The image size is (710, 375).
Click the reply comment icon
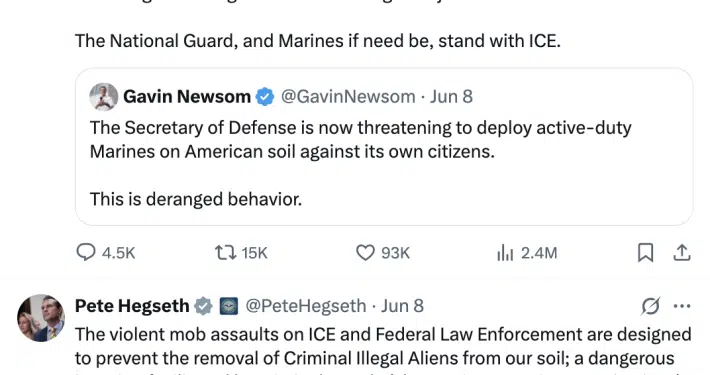86,252
